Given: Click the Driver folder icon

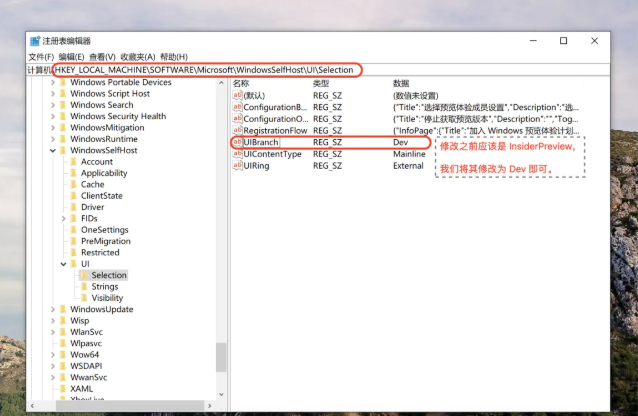Looking at the screenshot, I should tap(74, 207).
